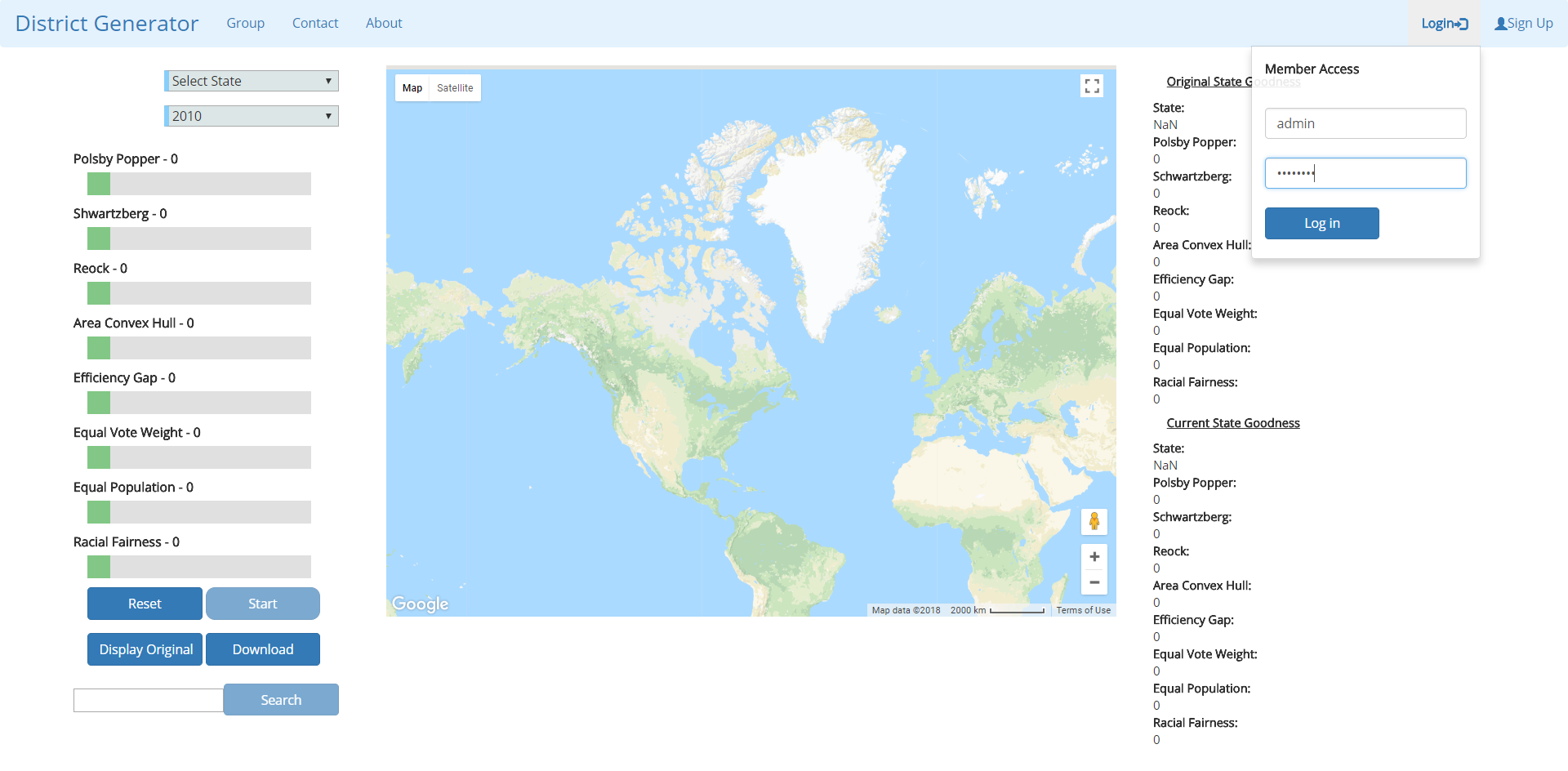
Task: Toggle fullscreen view on the map
Action: [1092, 87]
